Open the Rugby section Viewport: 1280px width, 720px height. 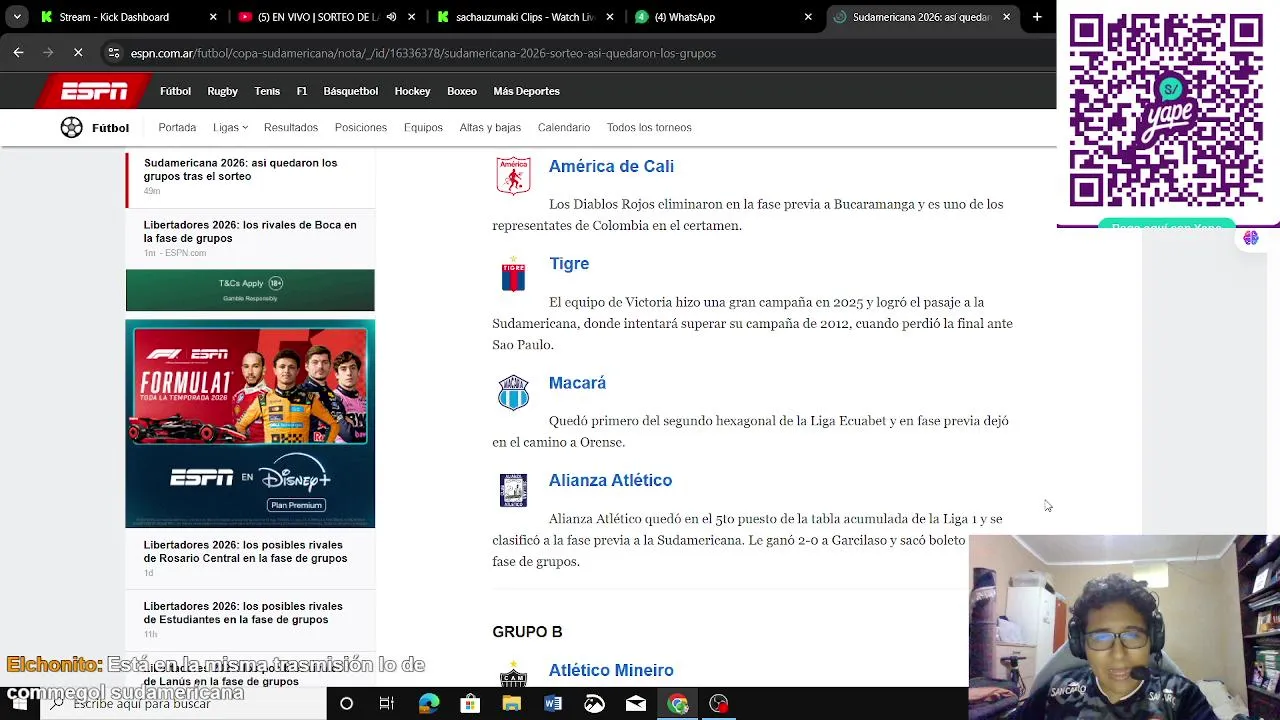point(222,91)
